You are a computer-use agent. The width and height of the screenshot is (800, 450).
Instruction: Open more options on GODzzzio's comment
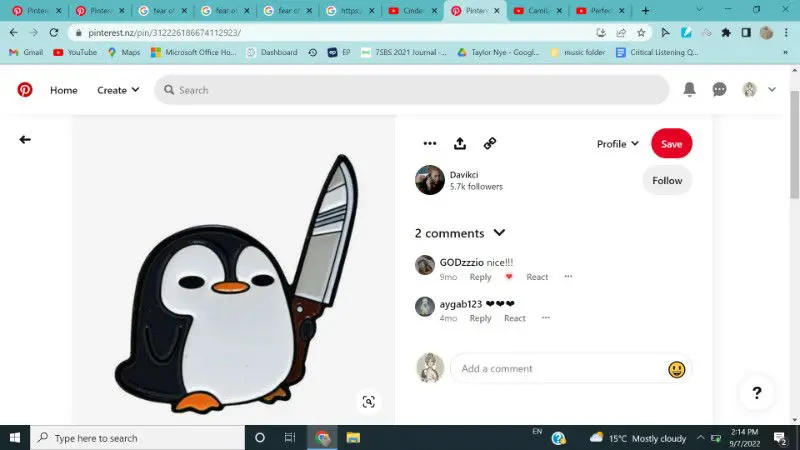tap(568, 277)
